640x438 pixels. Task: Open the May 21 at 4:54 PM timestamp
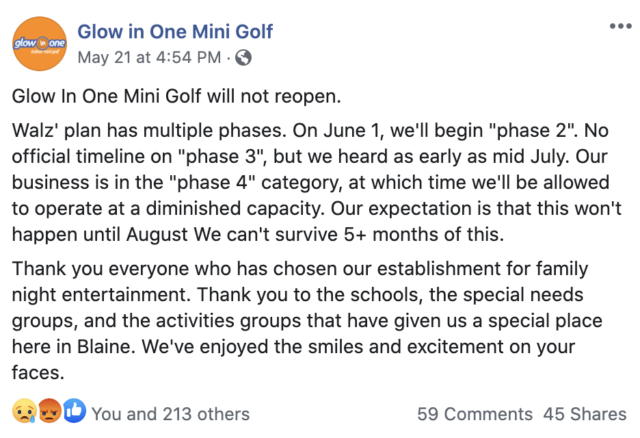point(152,56)
